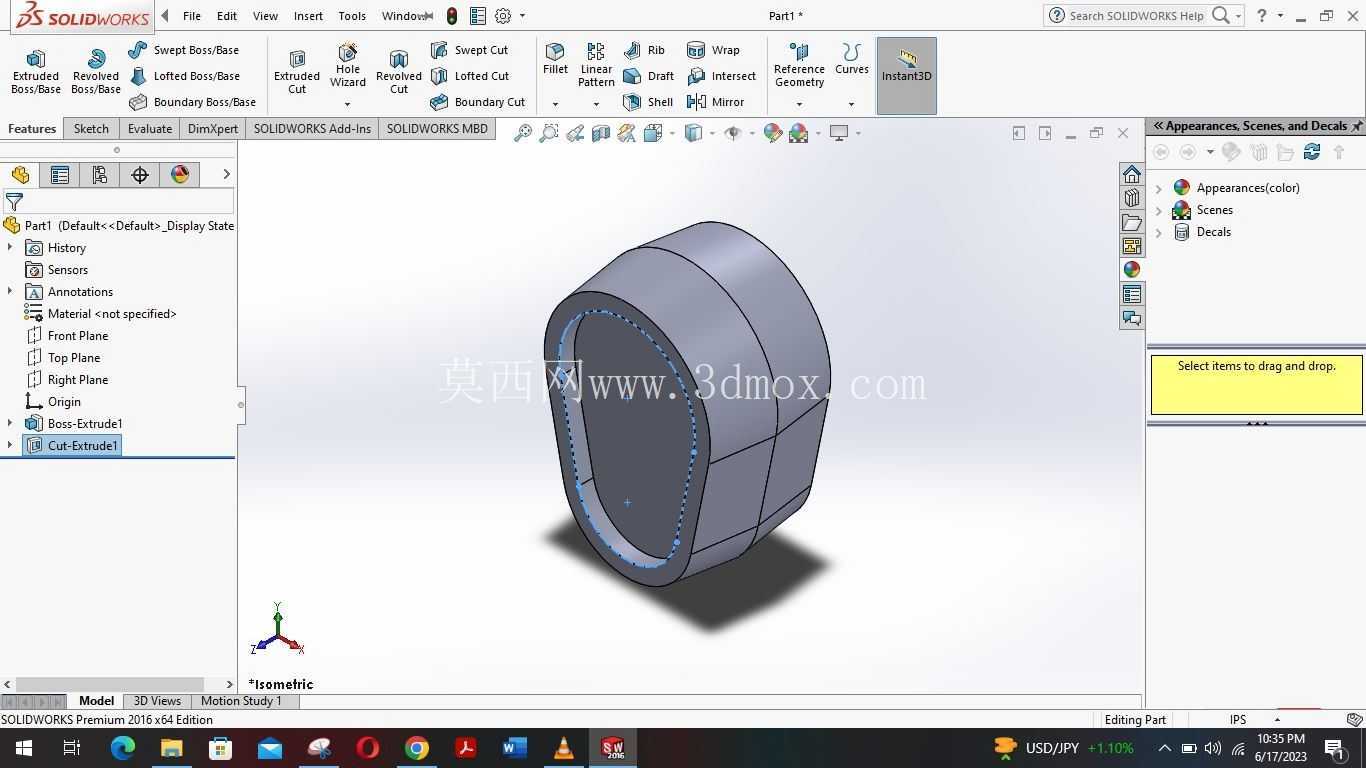Screen dimensions: 1366x768
Task: Use the Mirror tool
Action: click(715, 102)
